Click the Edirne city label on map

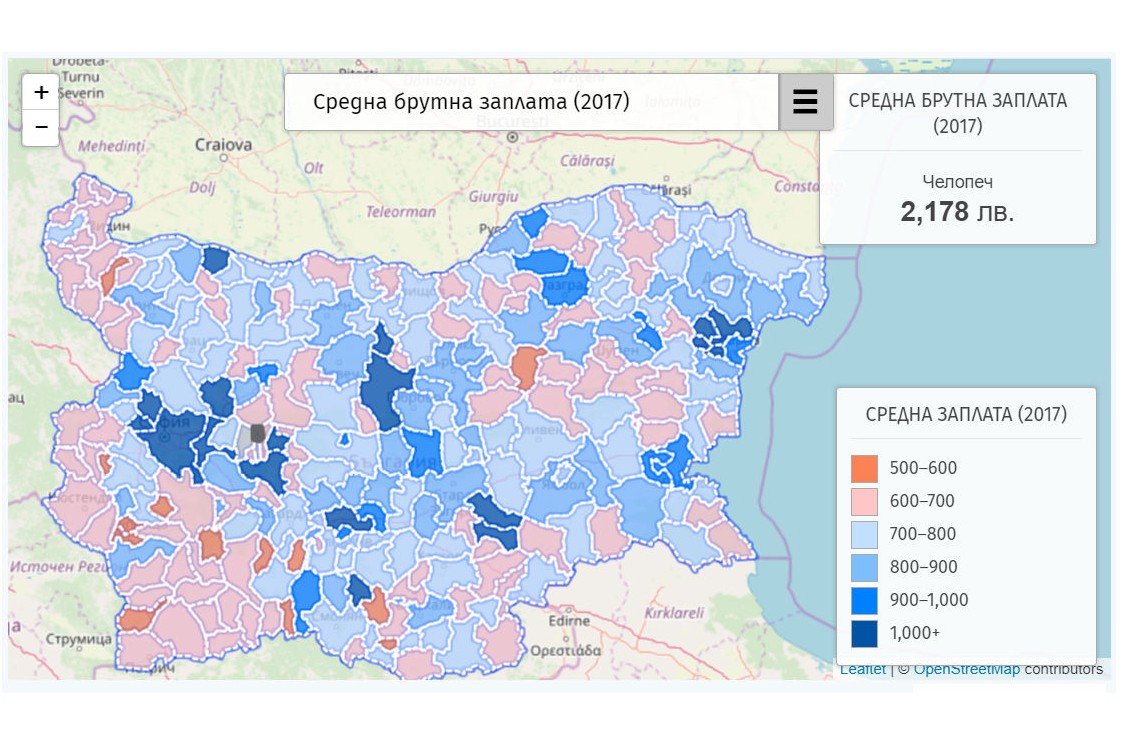pos(570,620)
